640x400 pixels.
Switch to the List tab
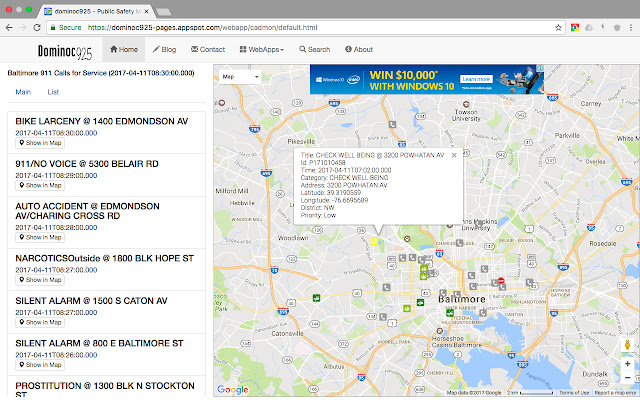pyautogui.click(x=53, y=92)
